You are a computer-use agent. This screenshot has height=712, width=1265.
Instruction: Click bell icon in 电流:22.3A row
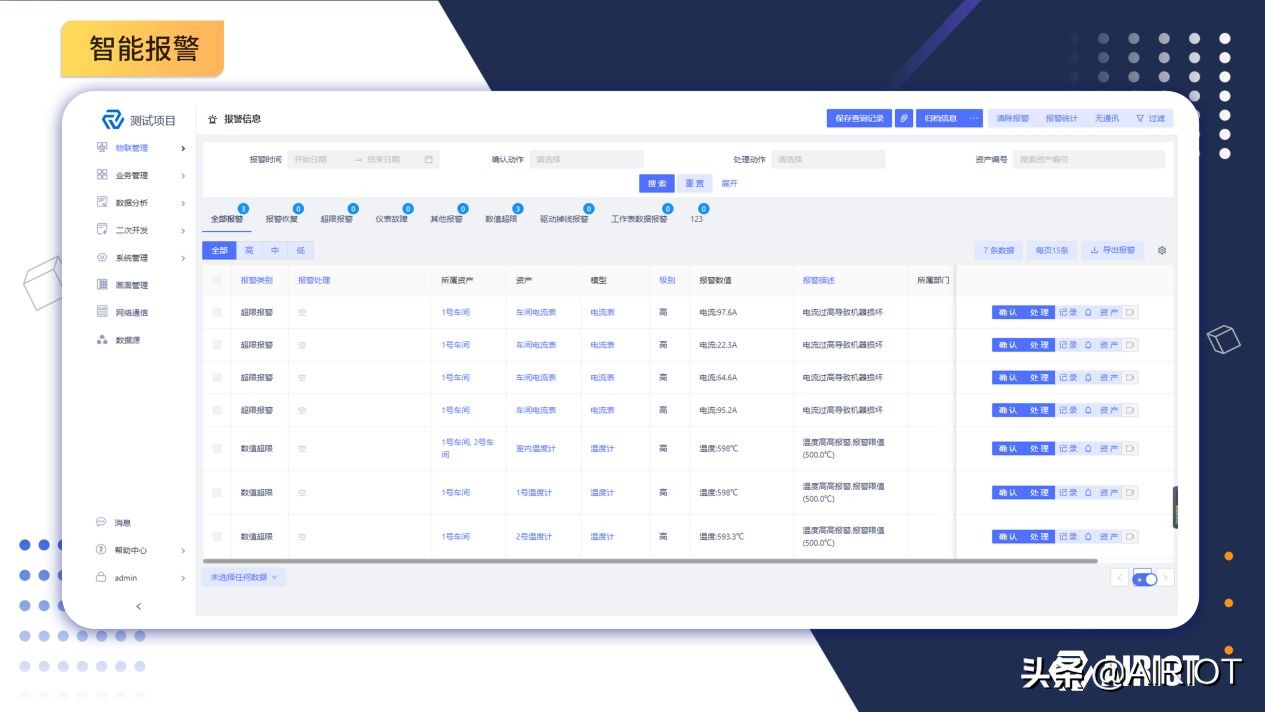click(x=1089, y=345)
